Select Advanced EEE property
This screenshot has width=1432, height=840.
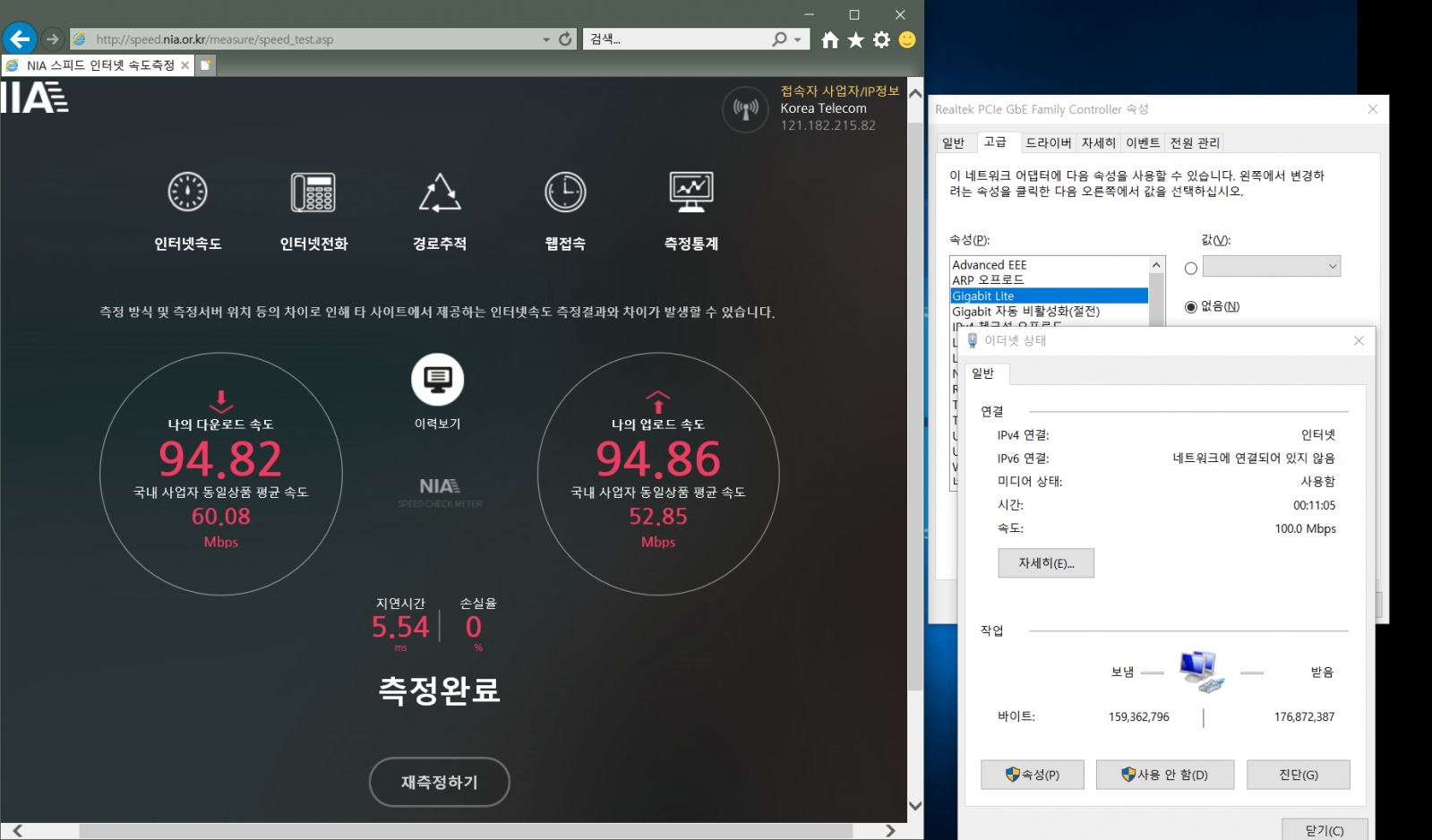[1049, 265]
